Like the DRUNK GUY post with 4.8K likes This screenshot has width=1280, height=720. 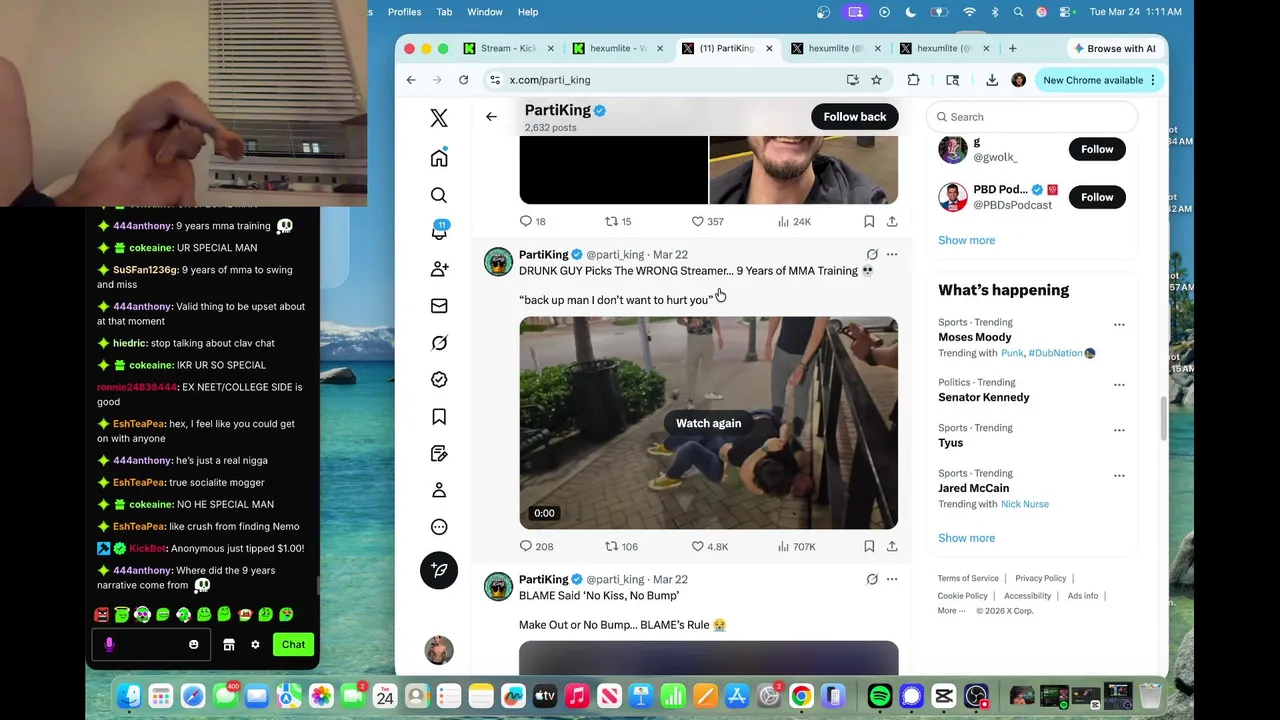pyautogui.click(x=710, y=546)
